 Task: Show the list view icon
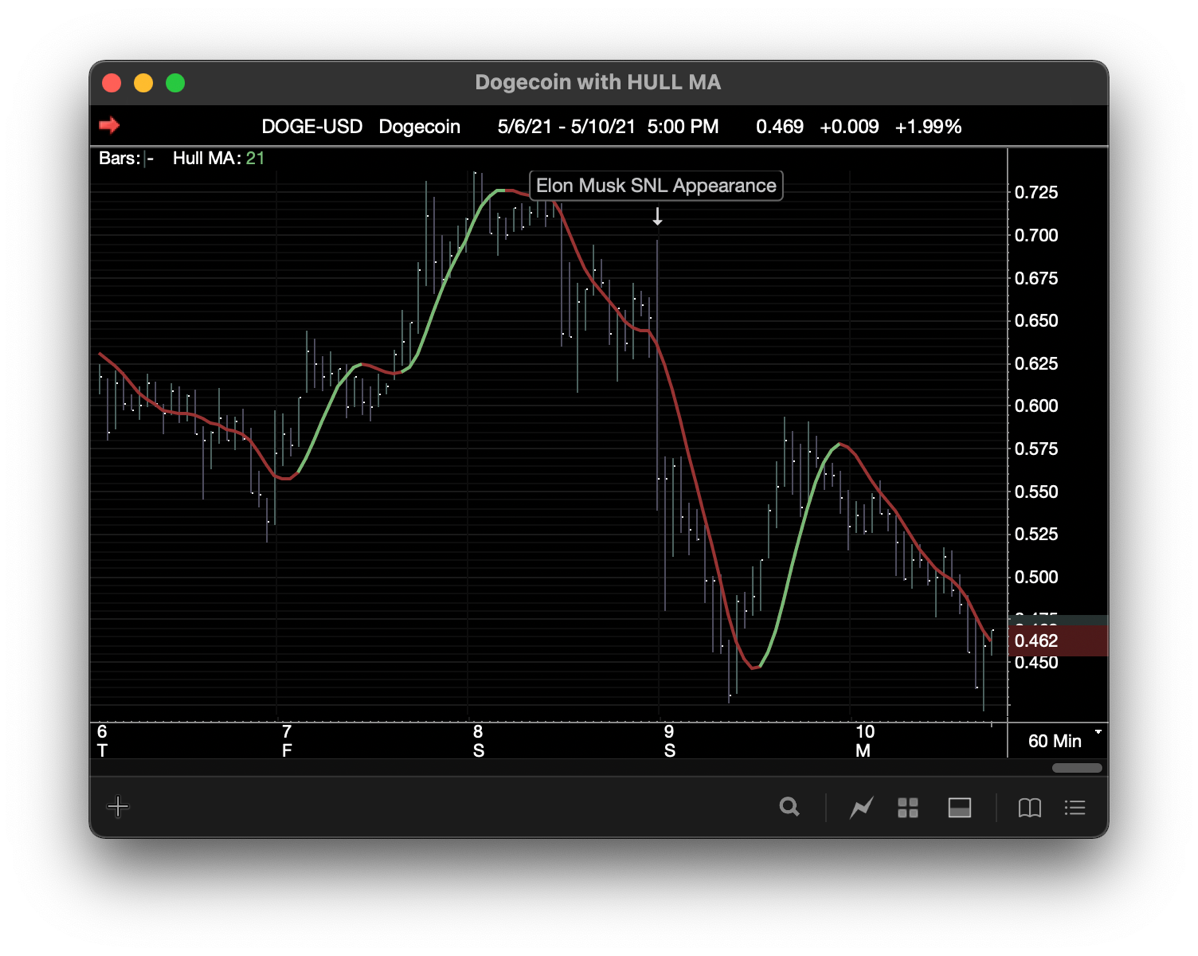(1075, 807)
